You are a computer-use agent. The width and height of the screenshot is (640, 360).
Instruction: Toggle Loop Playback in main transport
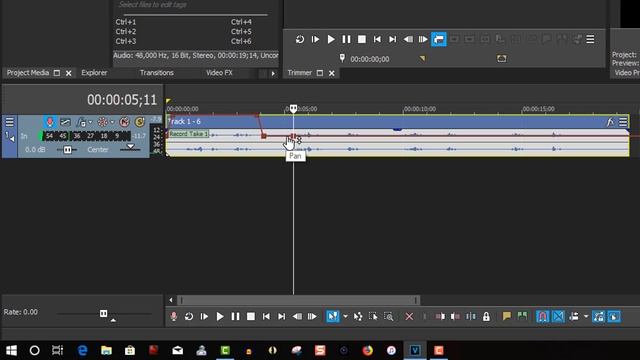(x=189, y=316)
